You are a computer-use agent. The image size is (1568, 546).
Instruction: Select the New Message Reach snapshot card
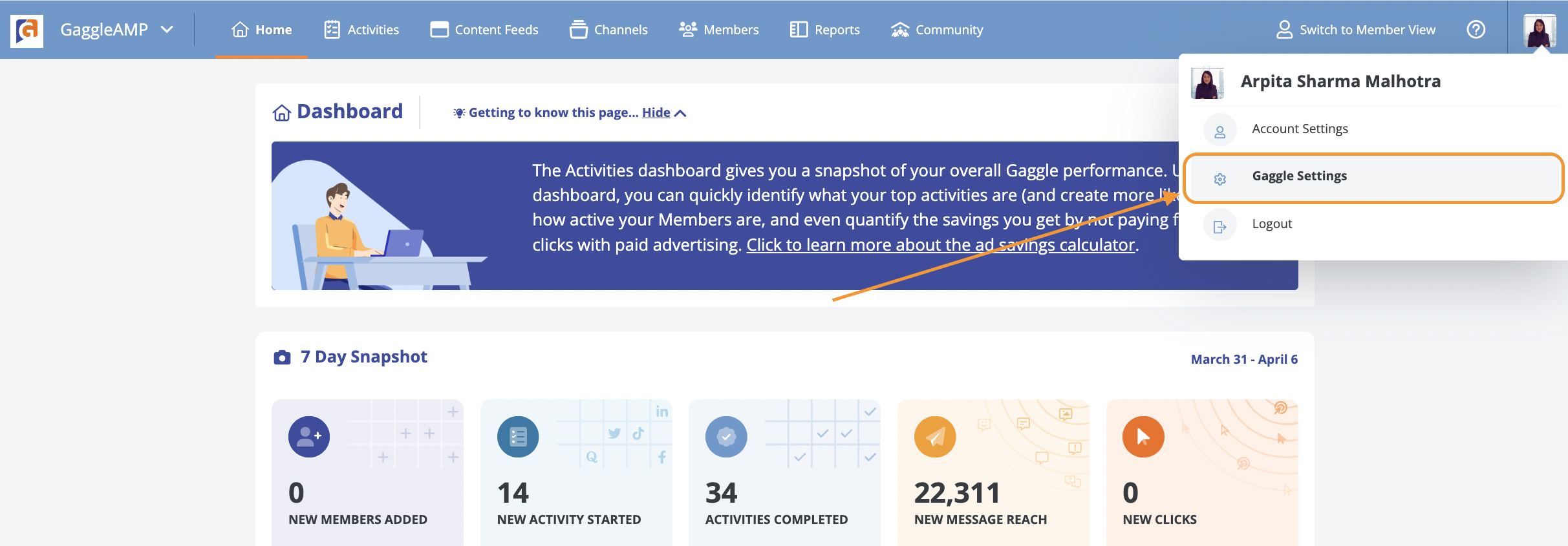(994, 472)
